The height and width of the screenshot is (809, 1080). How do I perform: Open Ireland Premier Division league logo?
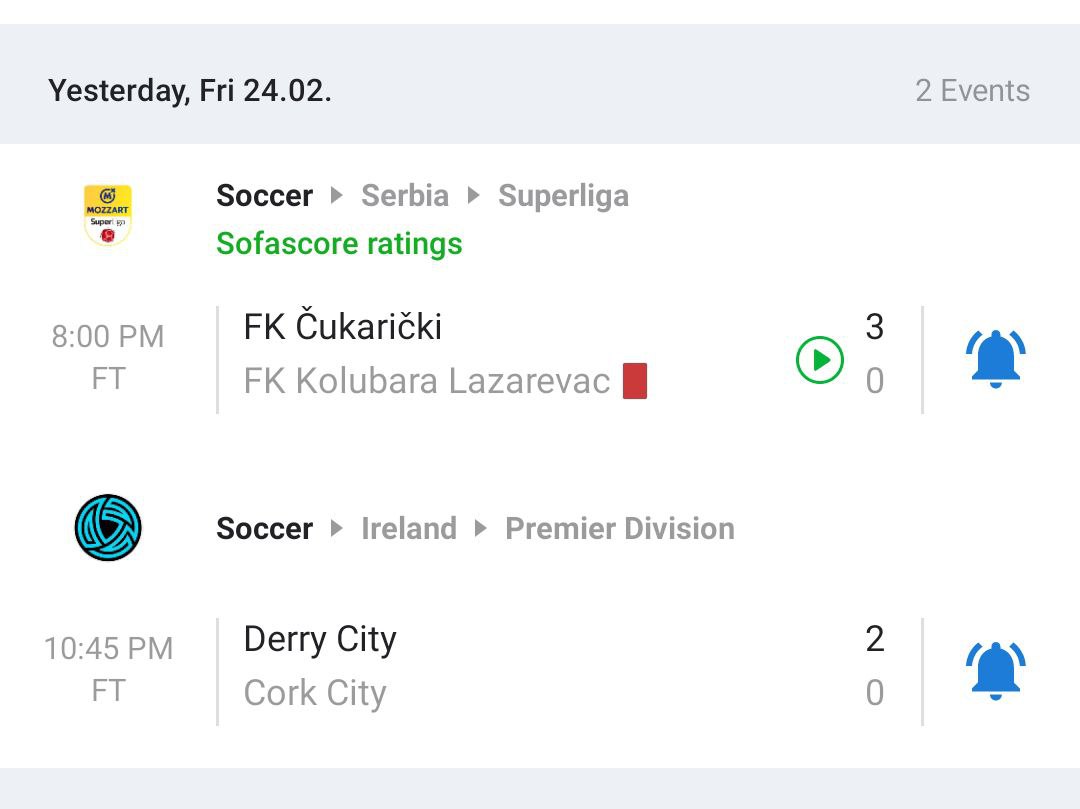tap(108, 527)
